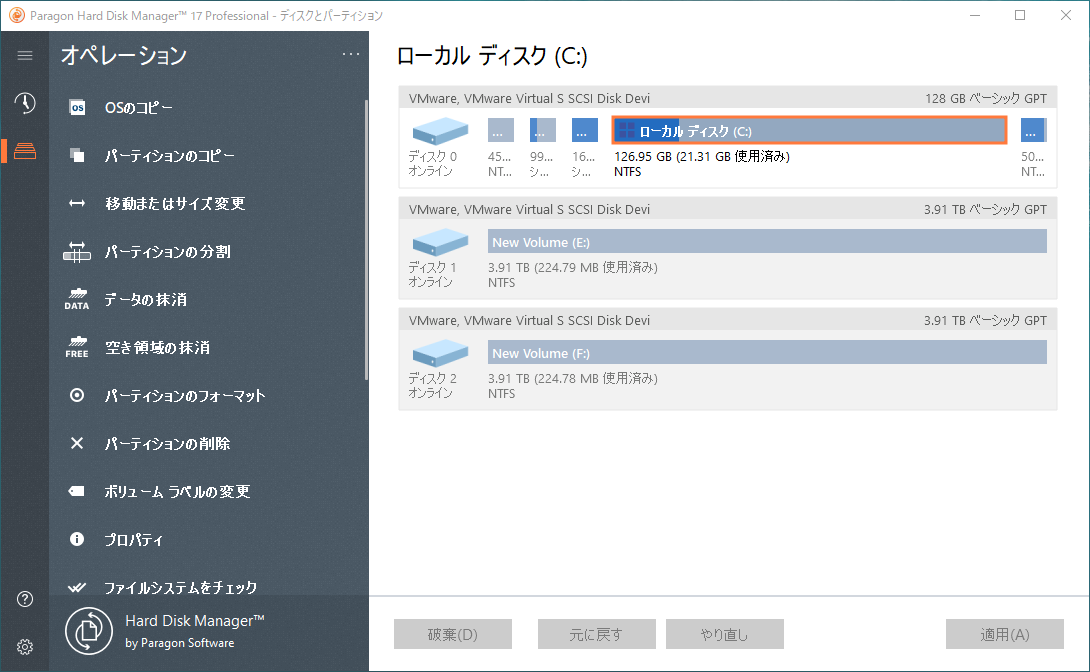Click the ディスク 1 オンライン label

click(432, 274)
